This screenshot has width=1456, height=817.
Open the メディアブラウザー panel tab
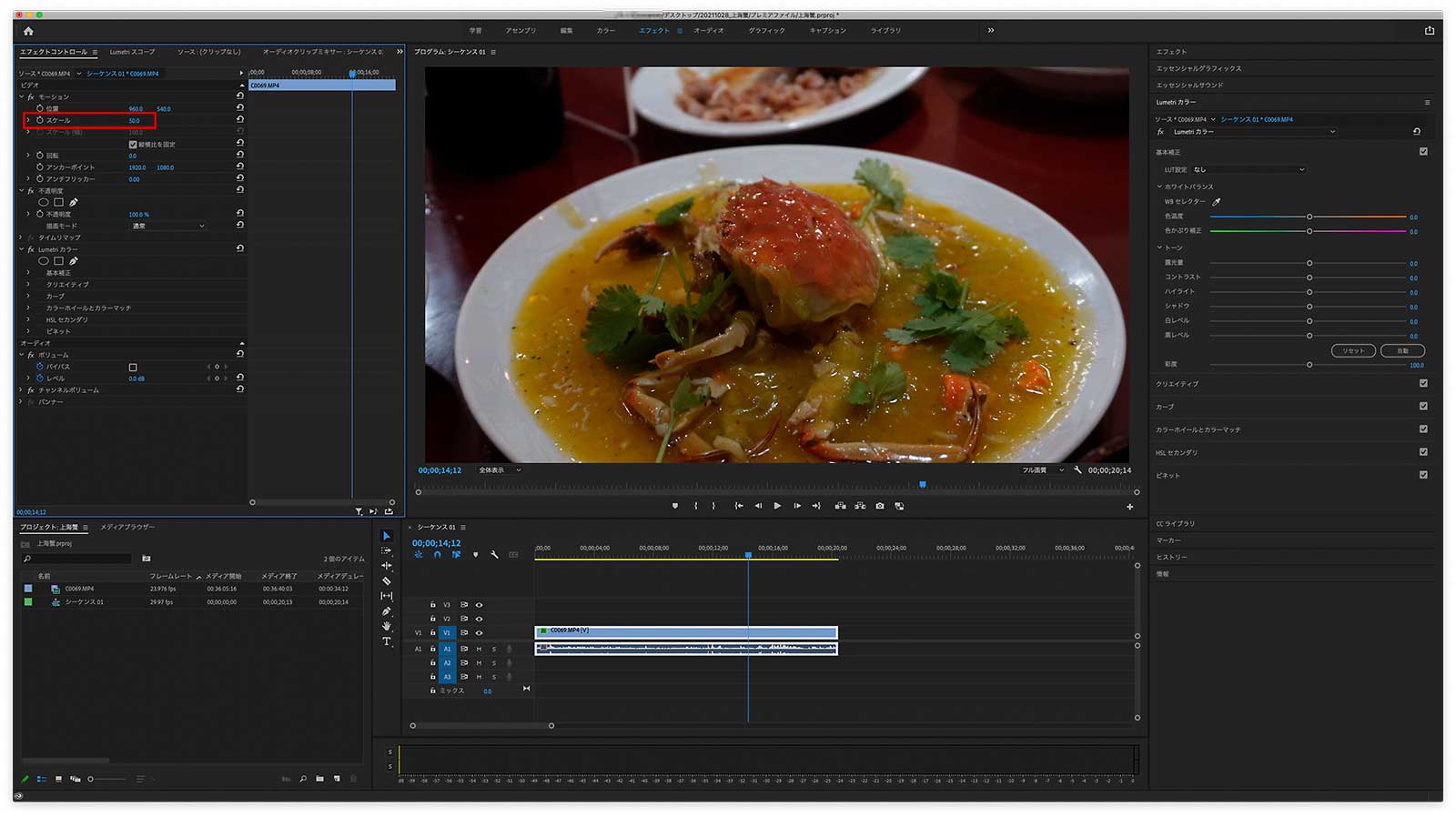[x=127, y=527]
